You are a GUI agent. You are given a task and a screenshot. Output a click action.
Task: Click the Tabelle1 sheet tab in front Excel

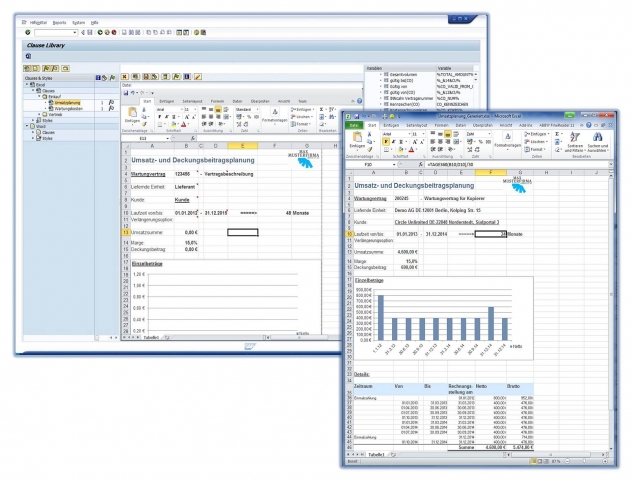377,454
